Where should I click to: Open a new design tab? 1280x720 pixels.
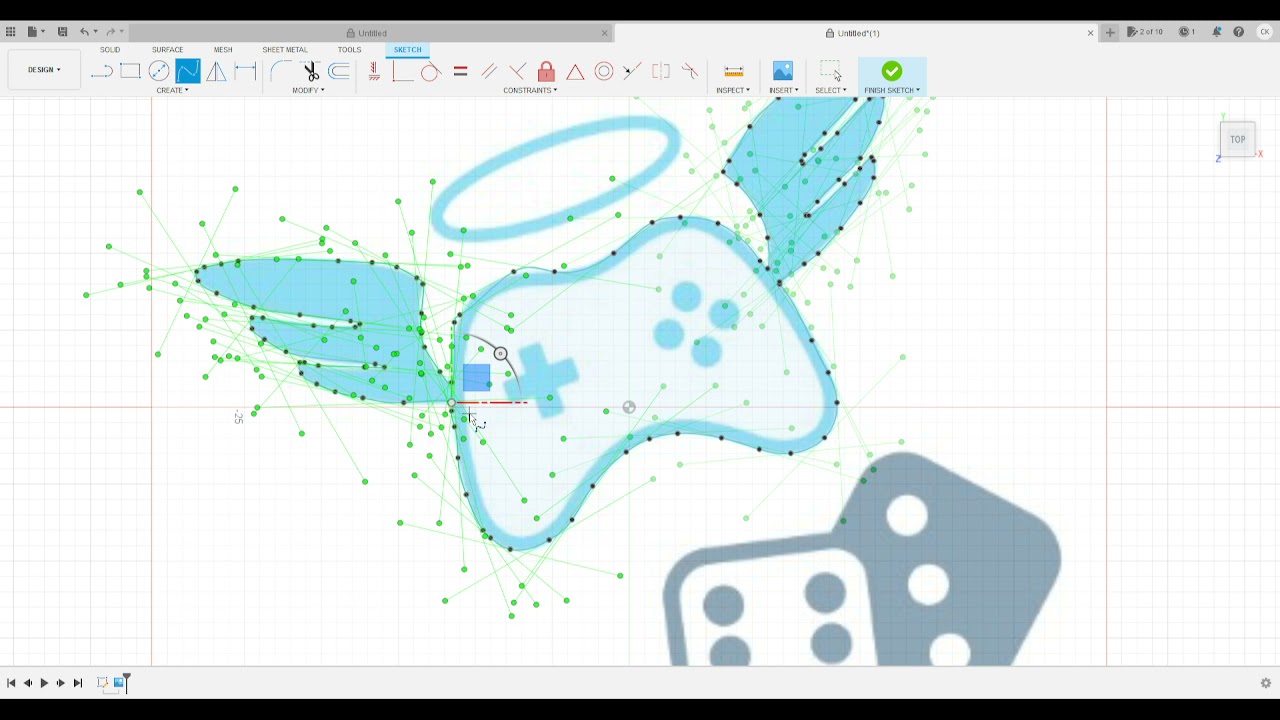(1110, 32)
